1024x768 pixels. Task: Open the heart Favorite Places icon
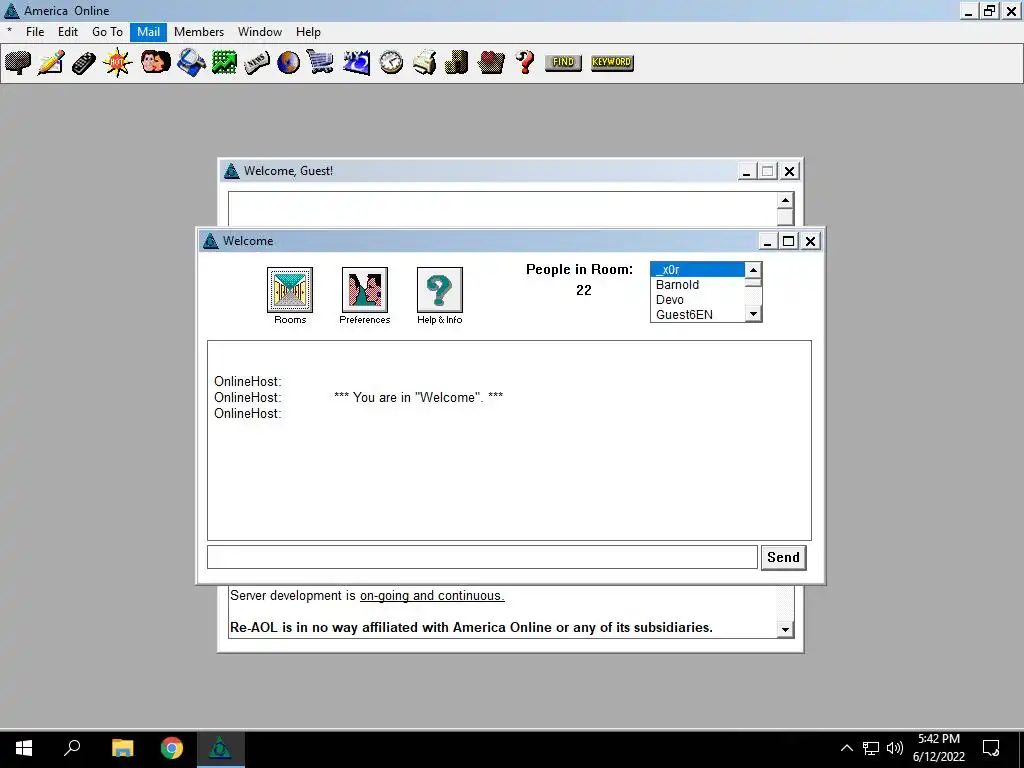click(x=491, y=63)
